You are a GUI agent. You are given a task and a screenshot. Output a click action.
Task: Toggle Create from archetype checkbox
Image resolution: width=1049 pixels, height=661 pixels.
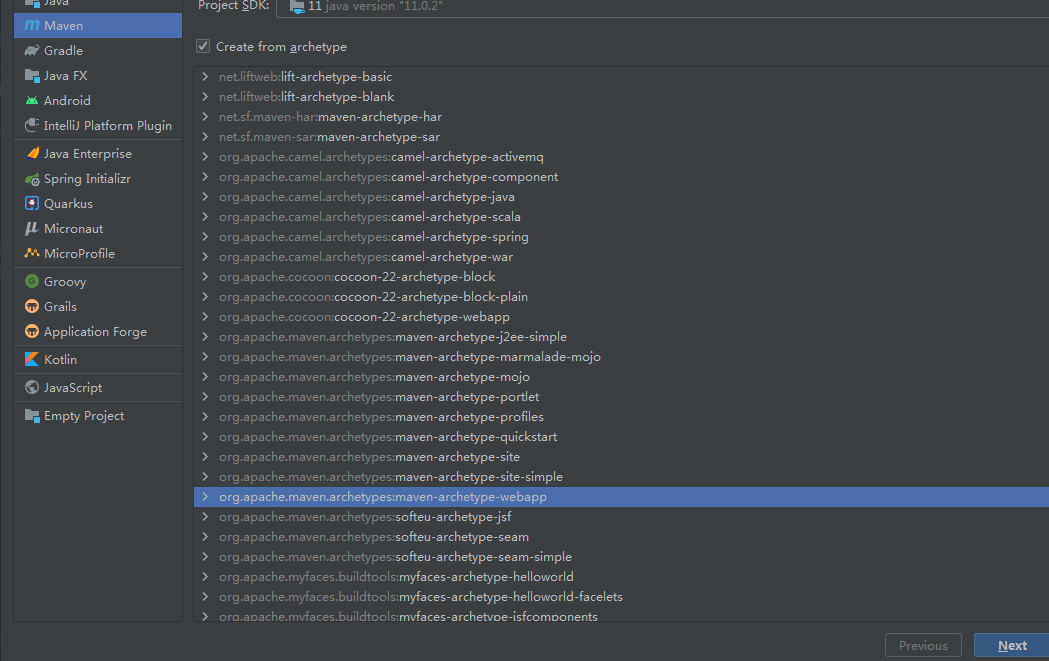[203, 46]
